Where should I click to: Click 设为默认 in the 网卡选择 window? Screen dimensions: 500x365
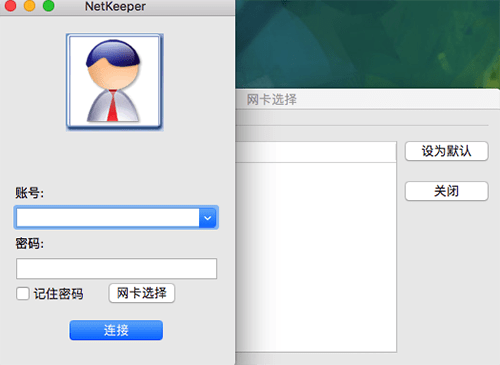[447, 151]
